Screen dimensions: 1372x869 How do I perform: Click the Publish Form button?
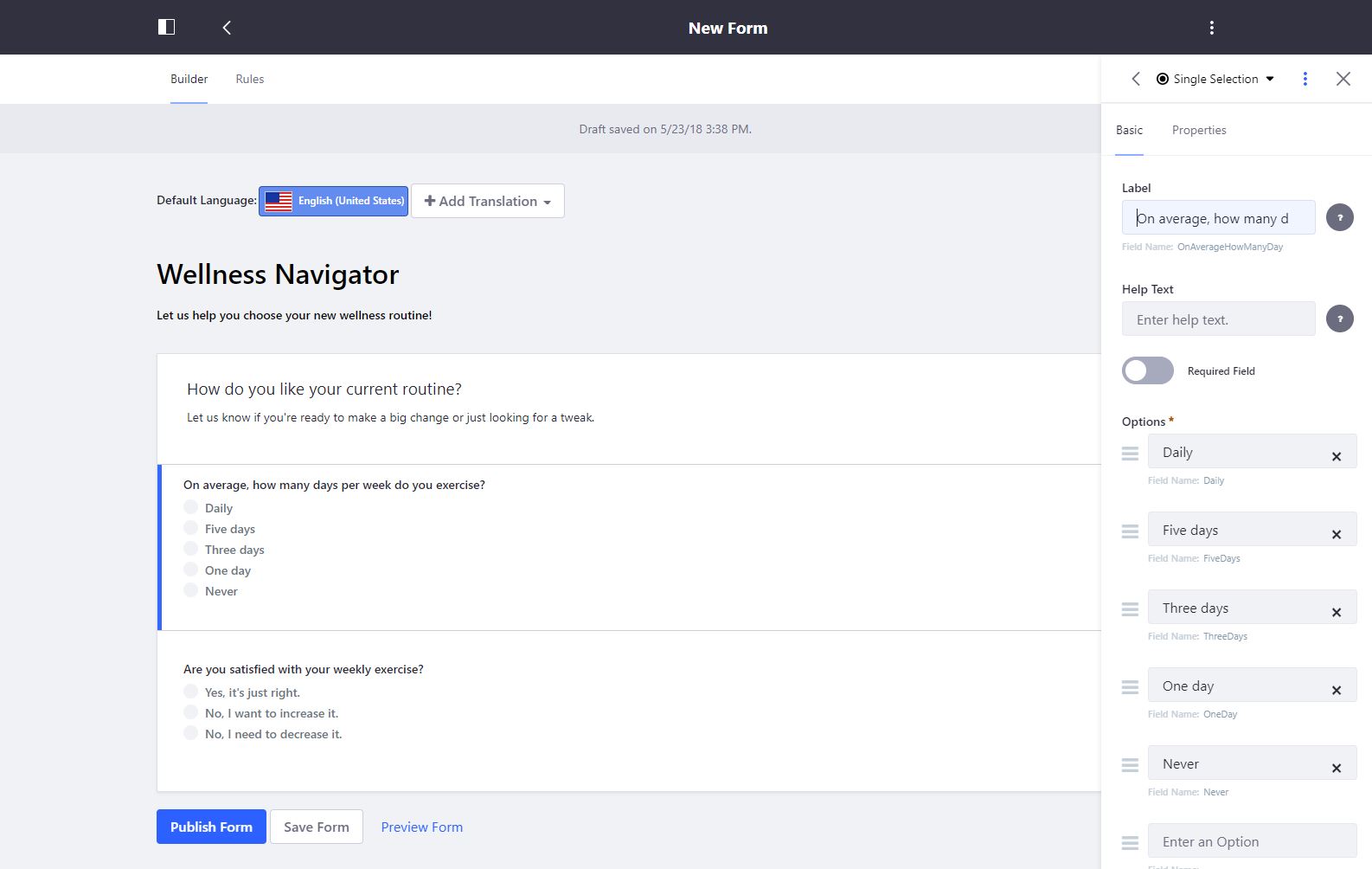[211, 827]
